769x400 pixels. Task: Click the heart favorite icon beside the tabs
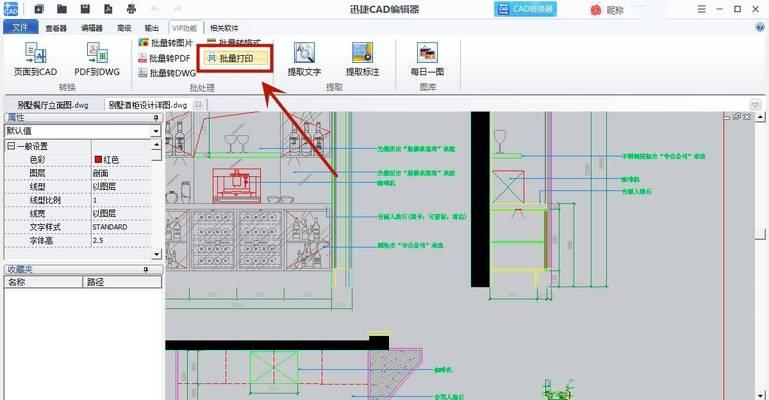[755, 104]
